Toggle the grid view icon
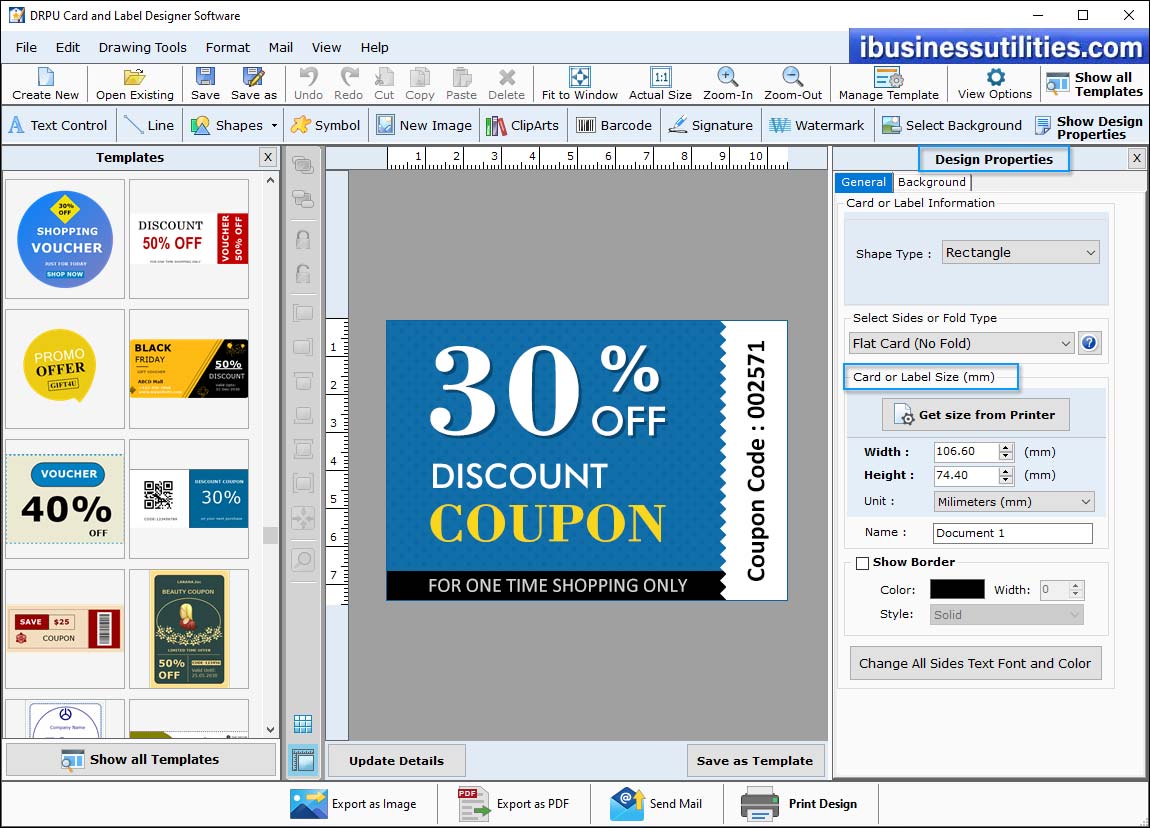This screenshot has width=1150, height=828. tap(302, 723)
